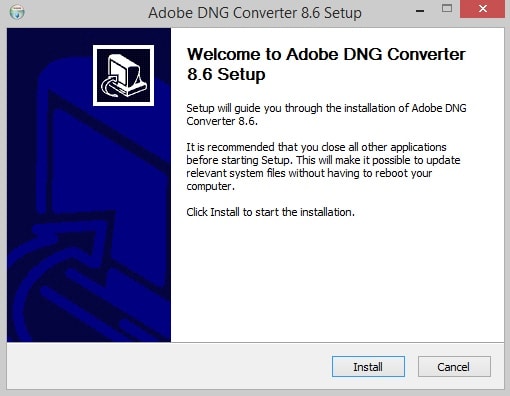The height and width of the screenshot is (396, 510).
Task: Click the white computer installer logo icon
Action: click(x=123, y=76)
